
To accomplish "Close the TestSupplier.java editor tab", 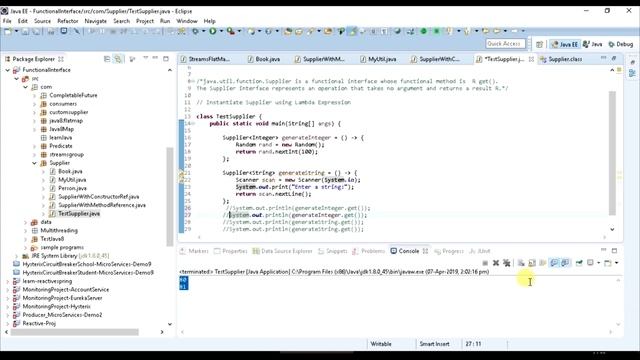I will pos(531,59).
